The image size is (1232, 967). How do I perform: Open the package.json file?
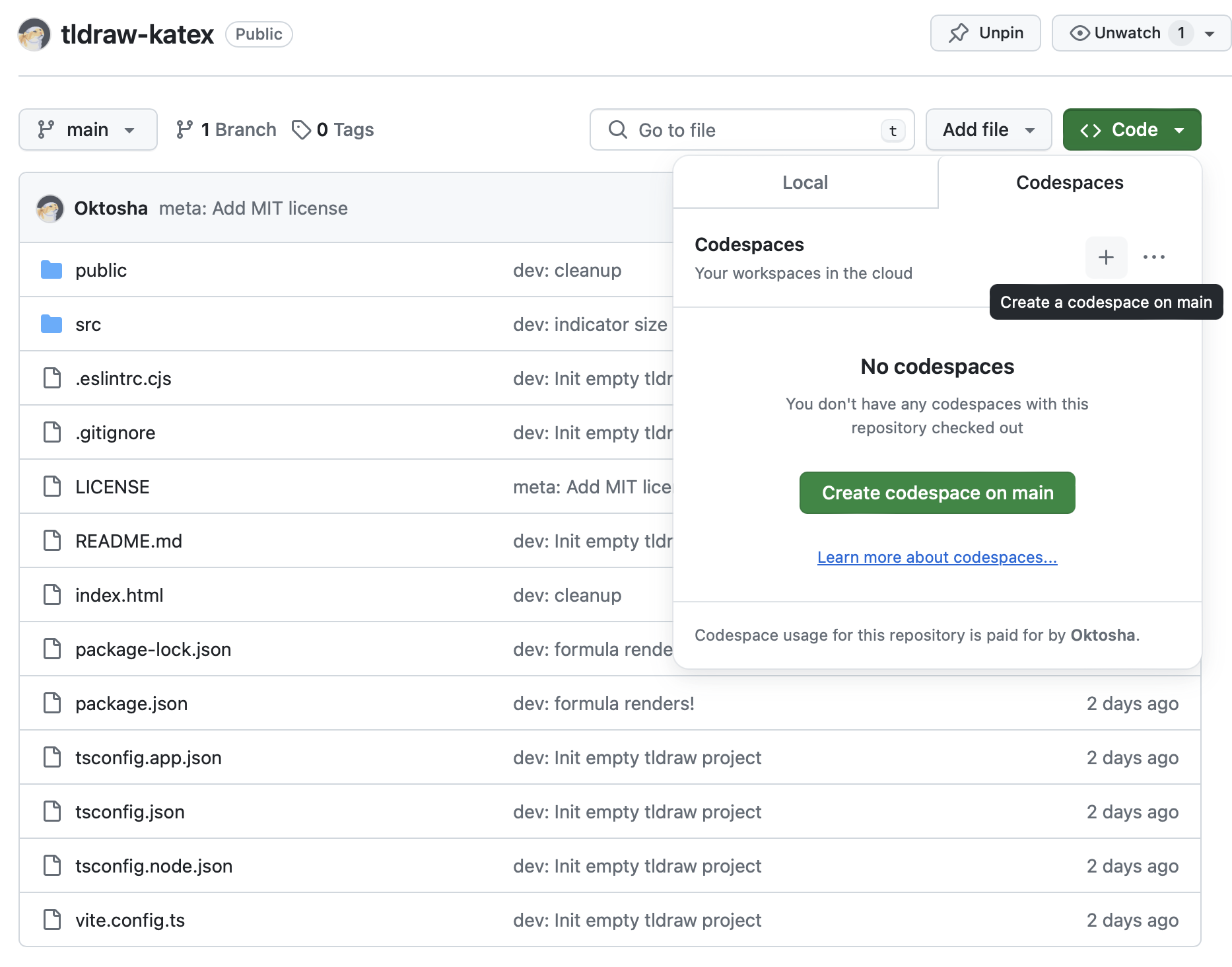tap(131, 704)
